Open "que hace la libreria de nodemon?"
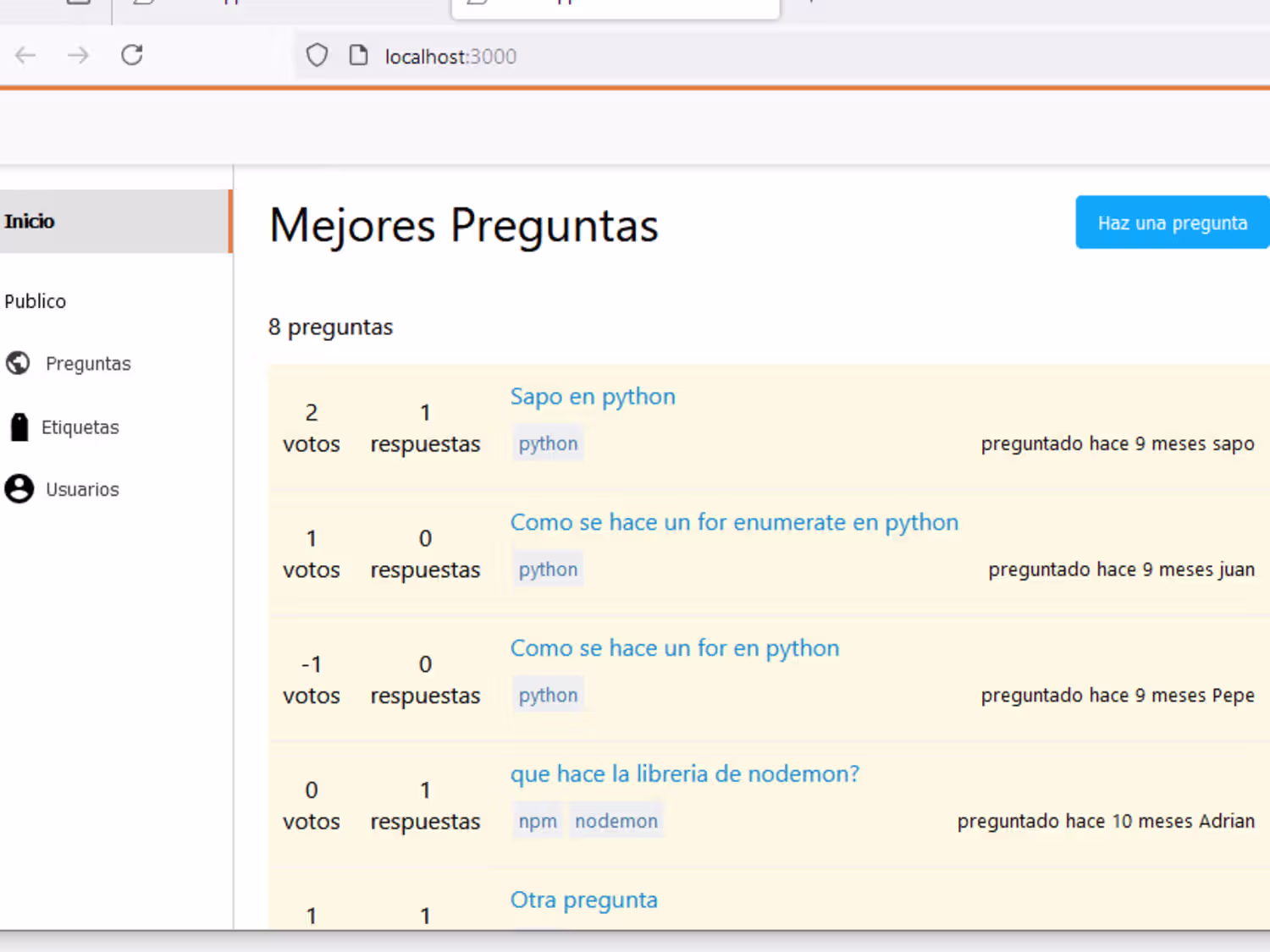 [x=684, y=774]
